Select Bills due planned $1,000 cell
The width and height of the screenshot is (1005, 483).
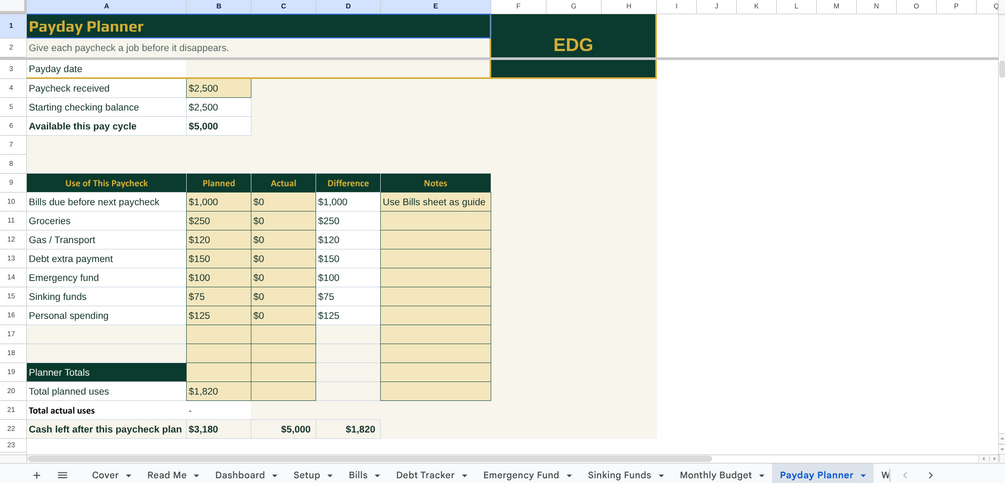(x=219, y=202)
